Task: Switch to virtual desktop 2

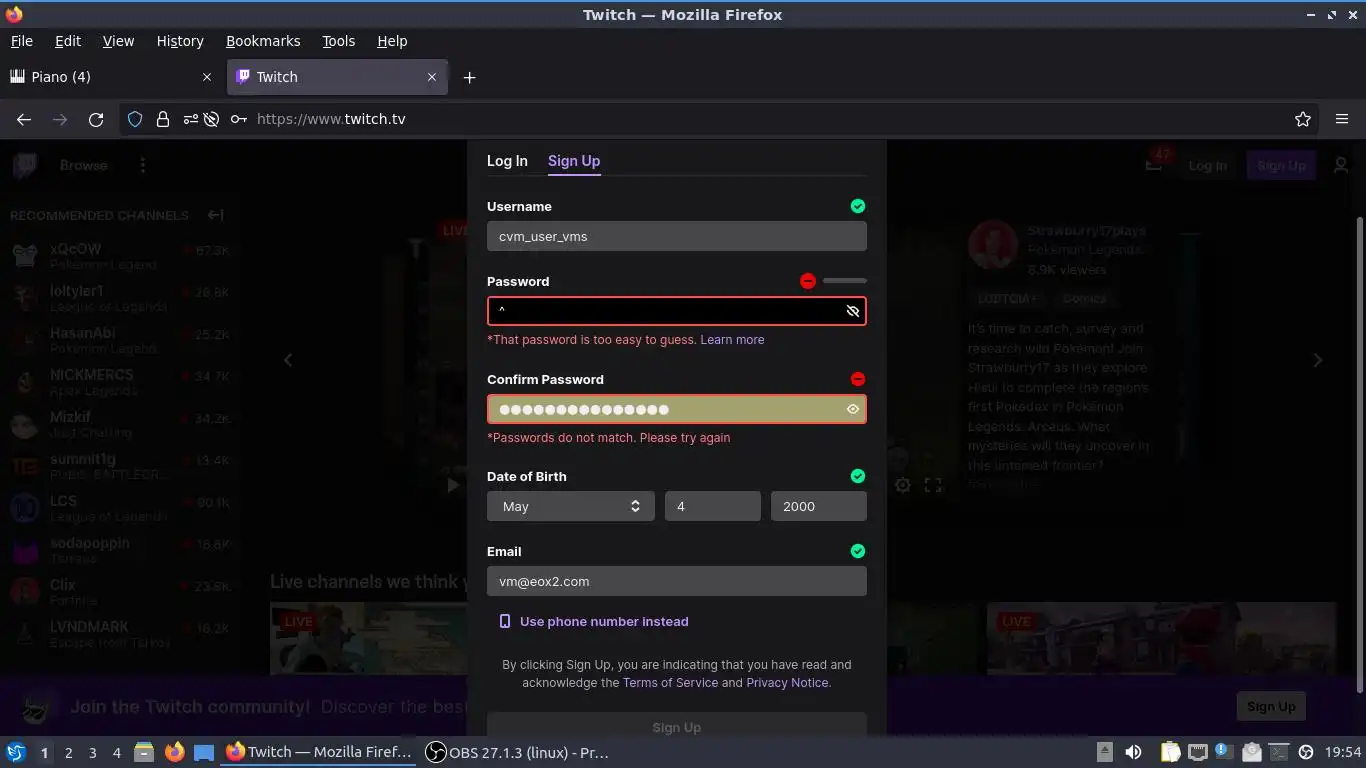Action: (68, 752)
